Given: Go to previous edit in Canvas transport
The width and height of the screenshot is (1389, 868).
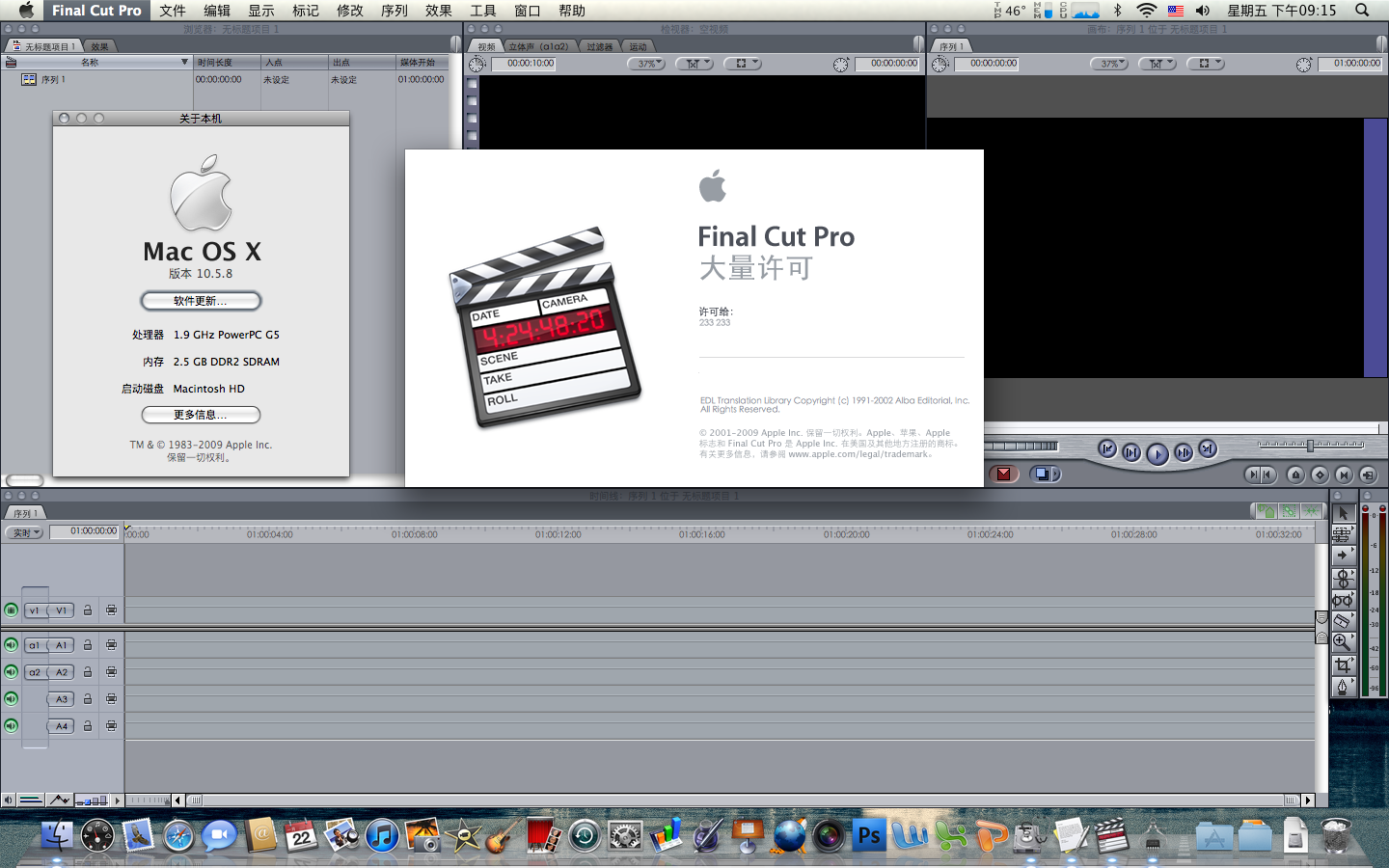Looking at the screenshot, I should (x=1107, y=449).
